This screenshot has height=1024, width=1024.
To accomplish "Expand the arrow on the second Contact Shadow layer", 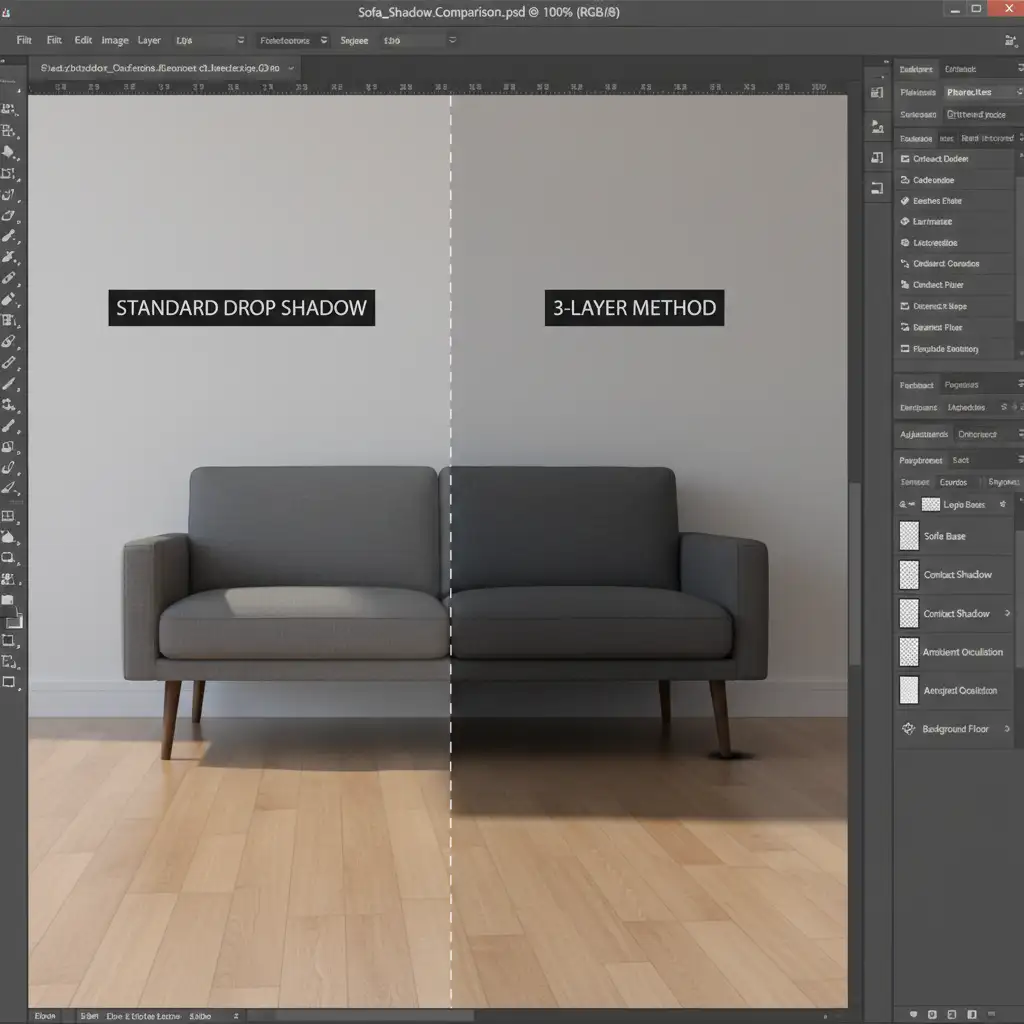I will [x=1005, y=614].
